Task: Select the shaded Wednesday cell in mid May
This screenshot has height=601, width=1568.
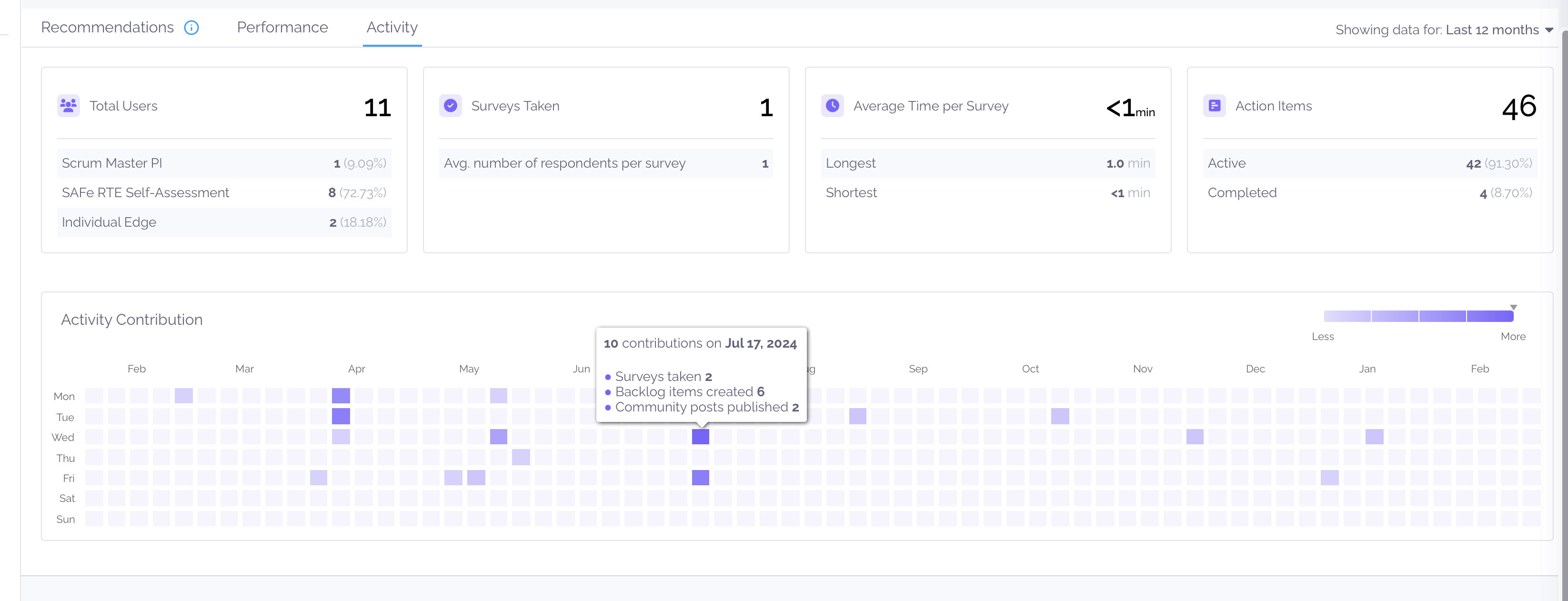Action: point(499,437)
